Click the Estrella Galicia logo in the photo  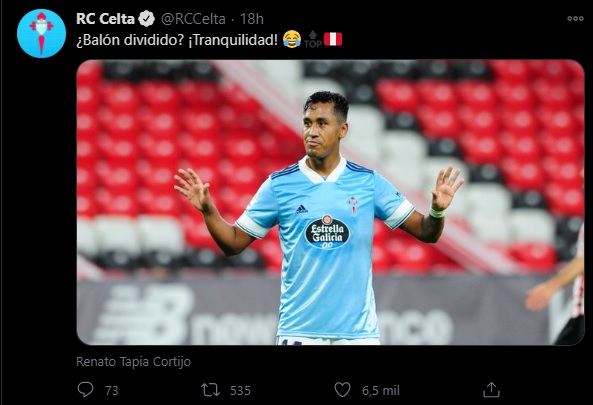(327, 232)
